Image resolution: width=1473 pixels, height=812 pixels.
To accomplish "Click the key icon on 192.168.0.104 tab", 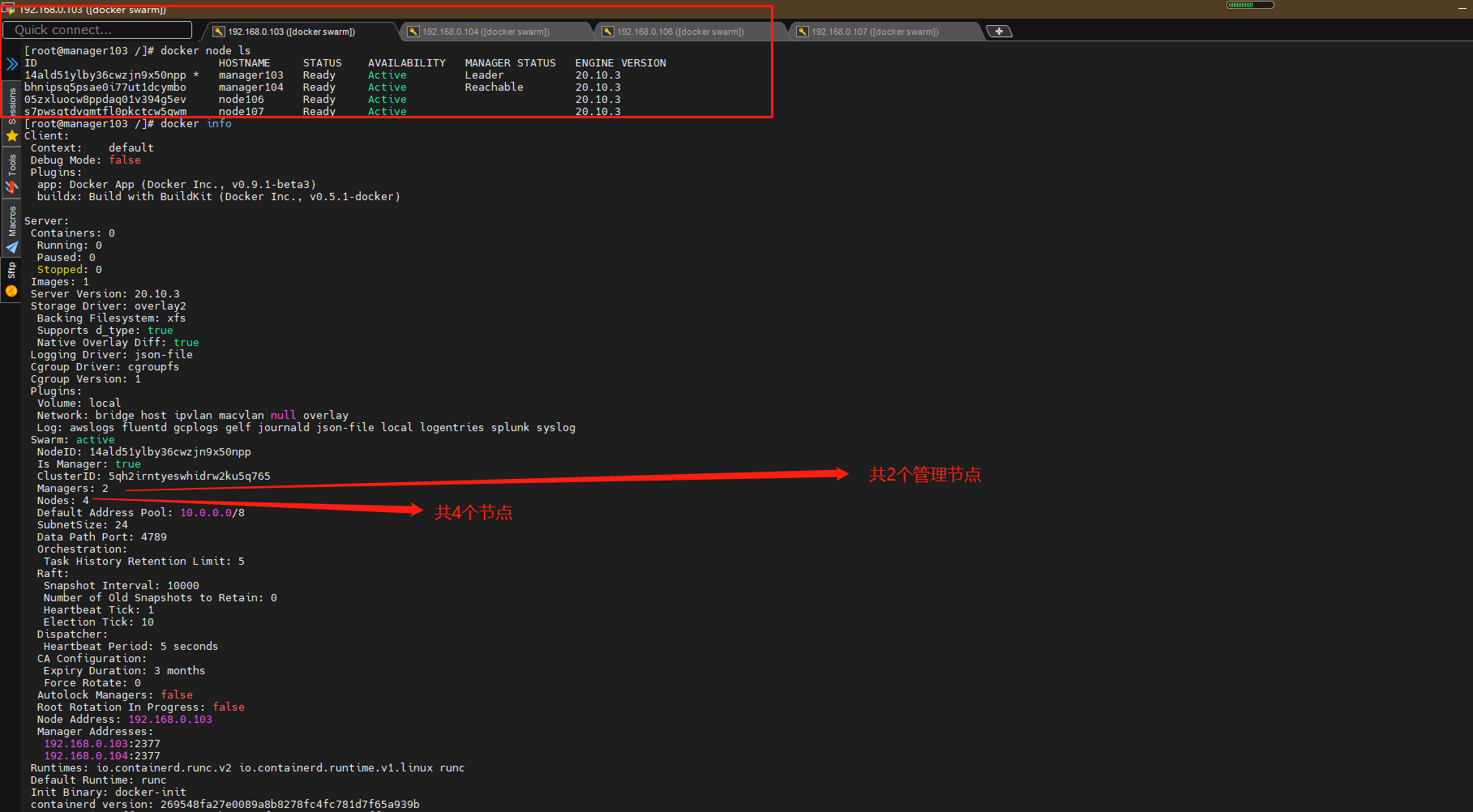I will click(x=413, y=32).
